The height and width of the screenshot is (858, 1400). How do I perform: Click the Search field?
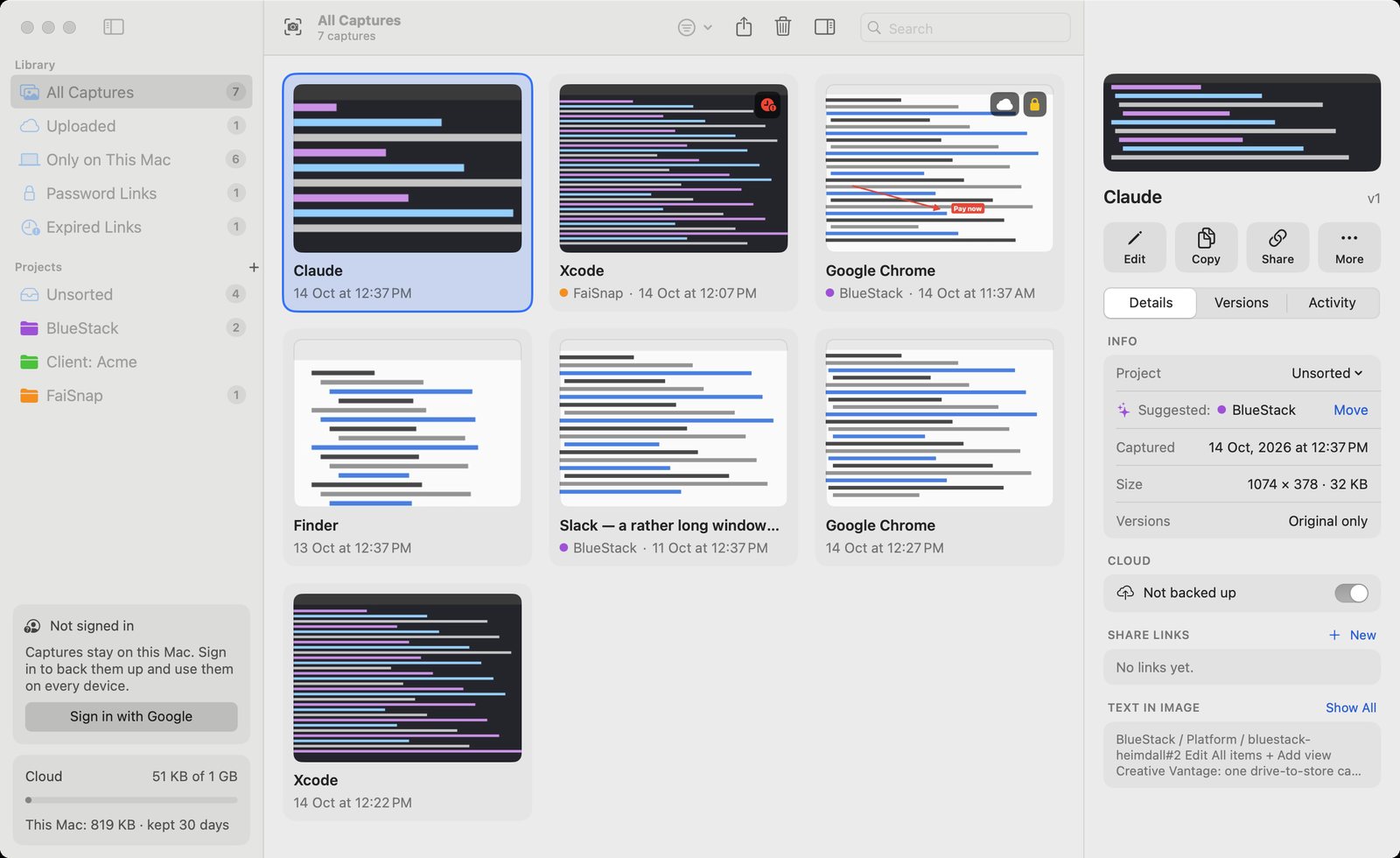965,28
